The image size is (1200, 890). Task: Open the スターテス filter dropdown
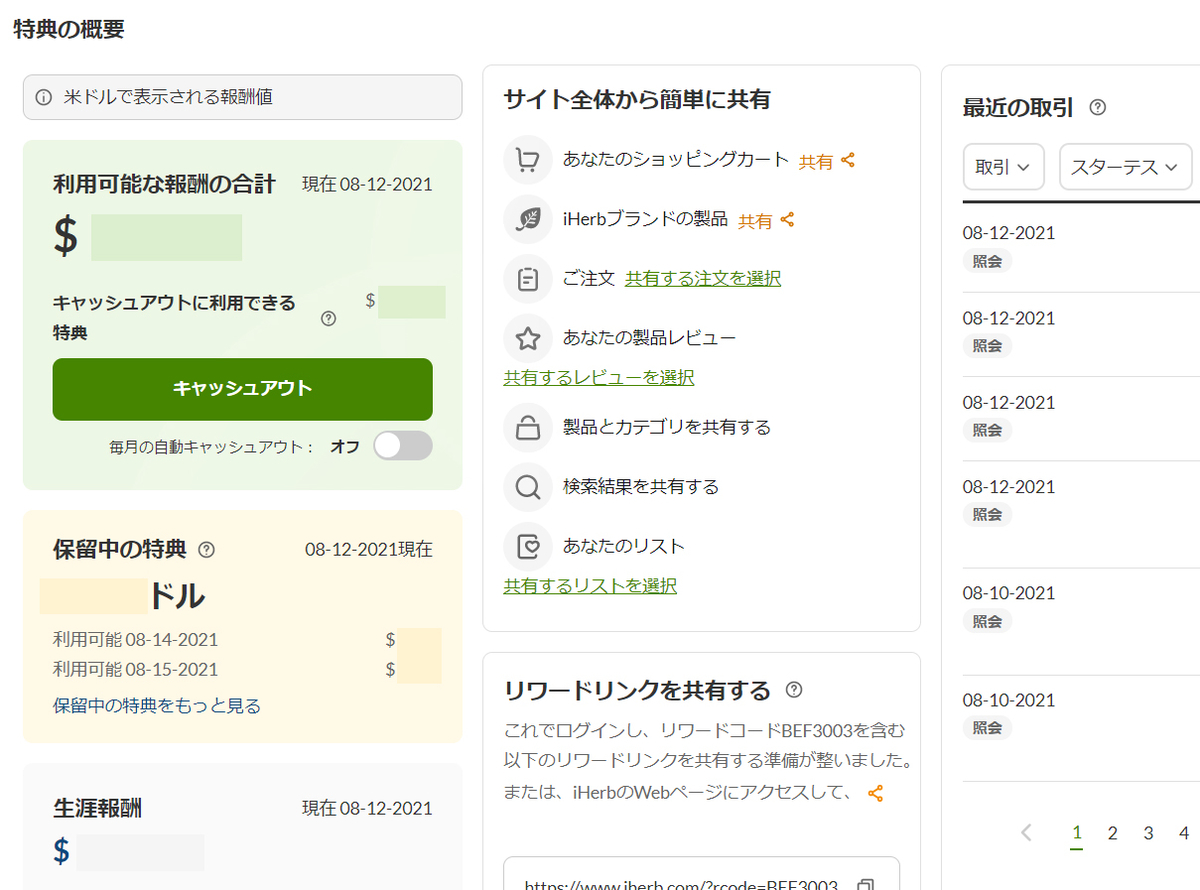tap(1125, 167)
